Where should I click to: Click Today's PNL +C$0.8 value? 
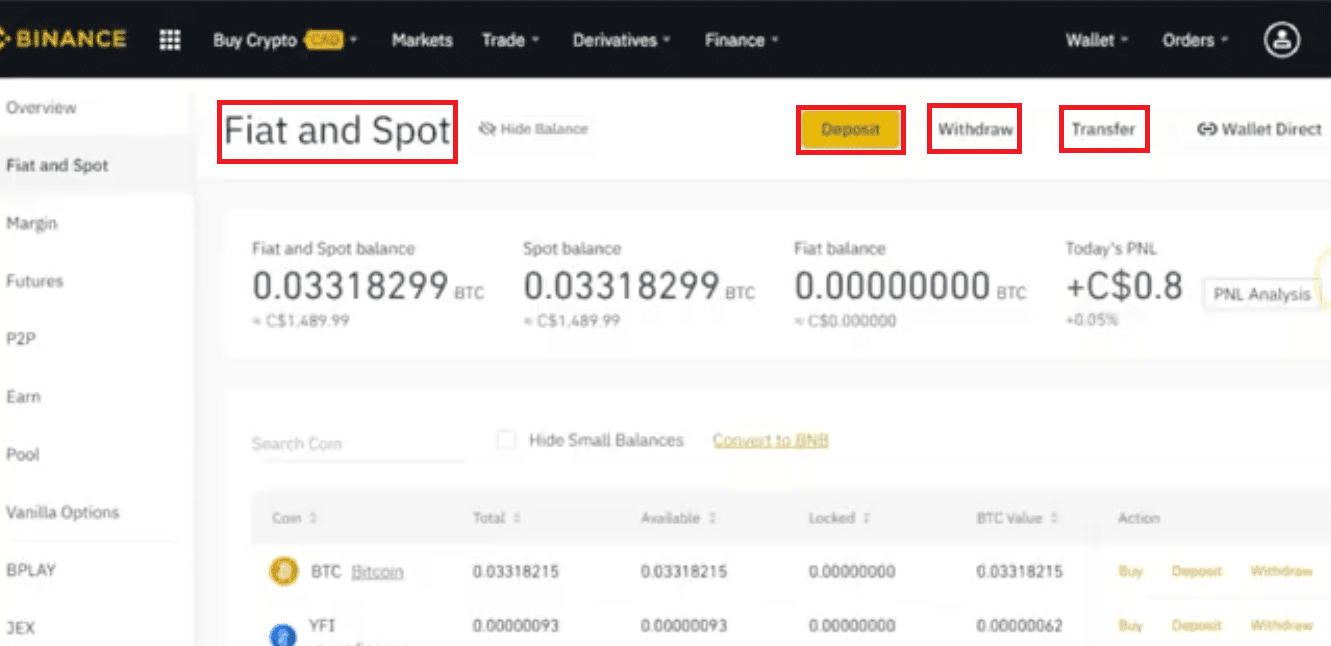click(1124, 287)
